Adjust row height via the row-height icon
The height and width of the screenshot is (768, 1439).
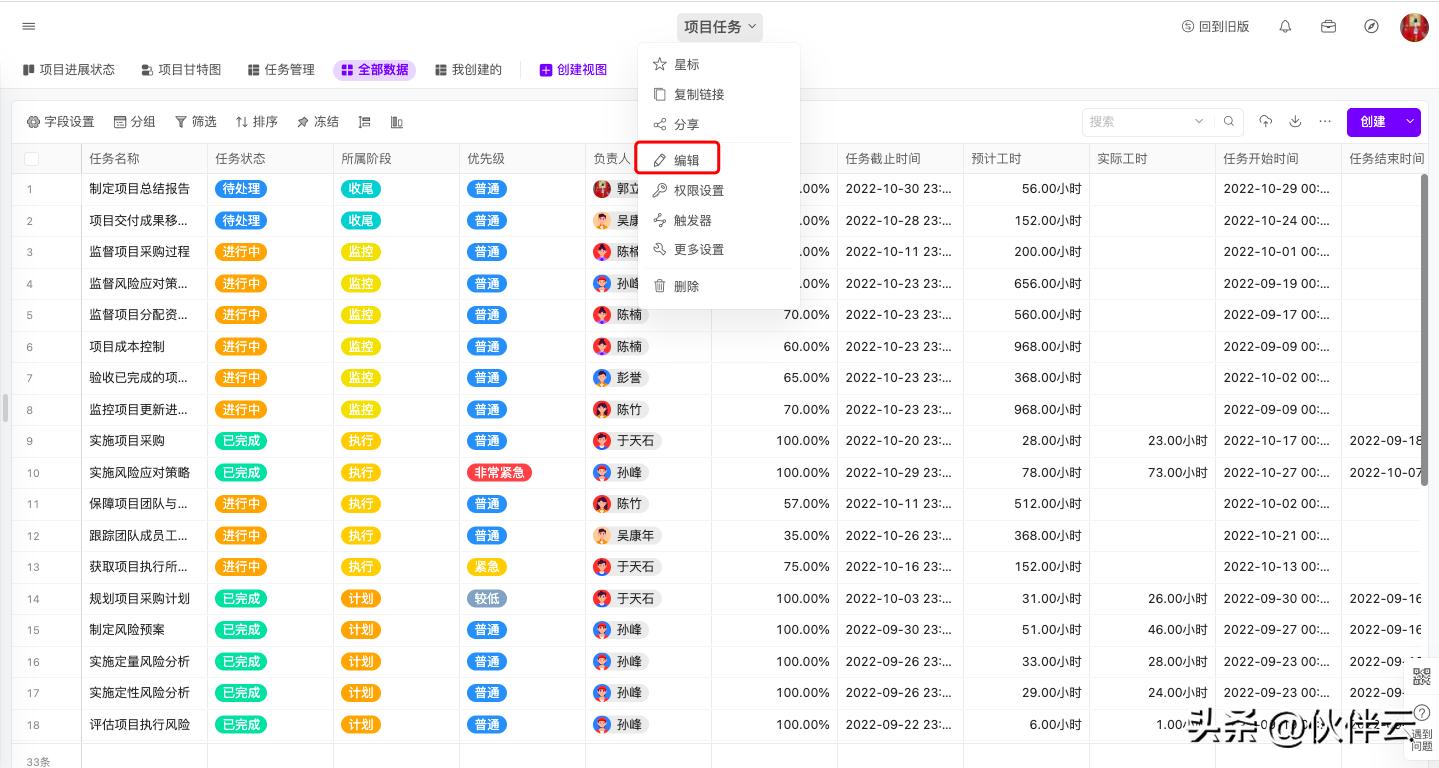364,121
